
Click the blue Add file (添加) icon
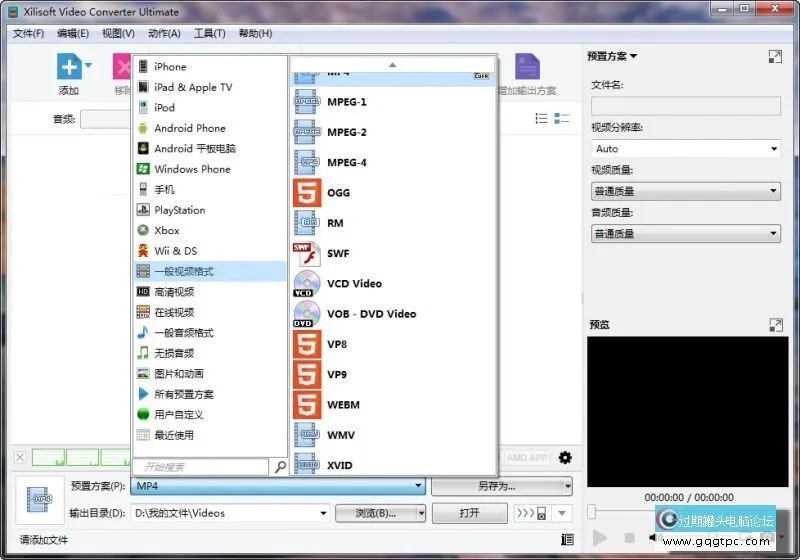(68, 68)
